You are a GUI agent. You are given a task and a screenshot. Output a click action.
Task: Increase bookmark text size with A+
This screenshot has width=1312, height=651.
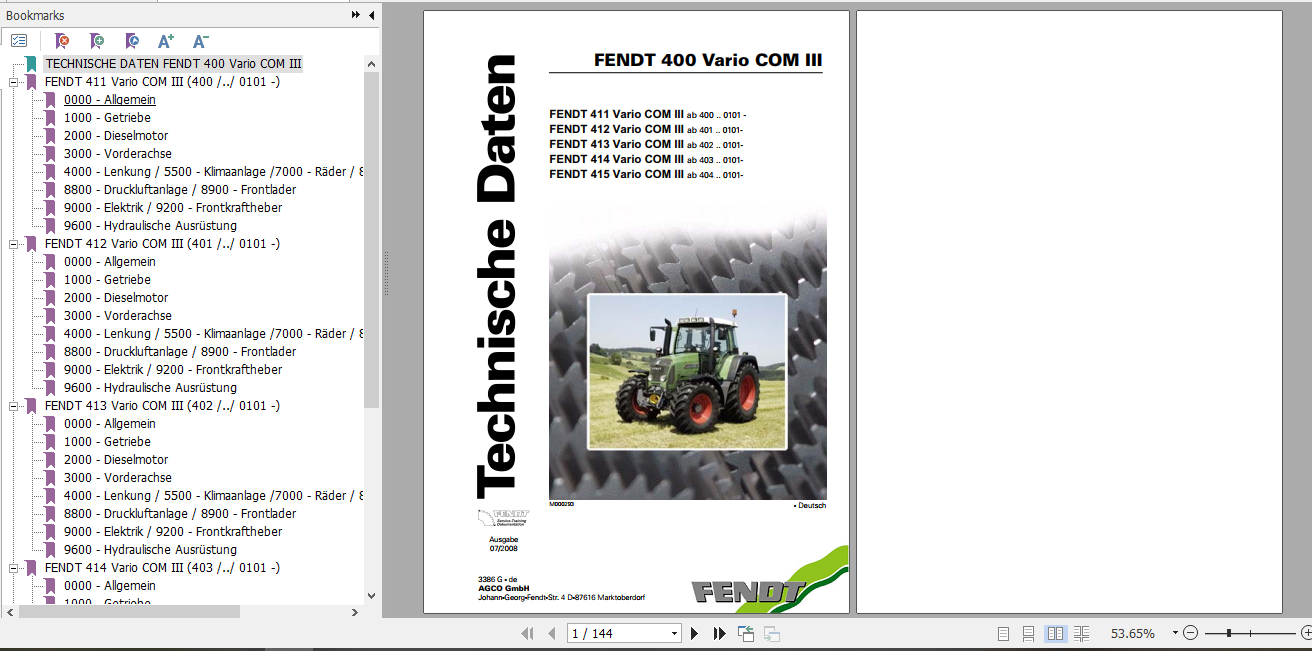coord(166,41)
